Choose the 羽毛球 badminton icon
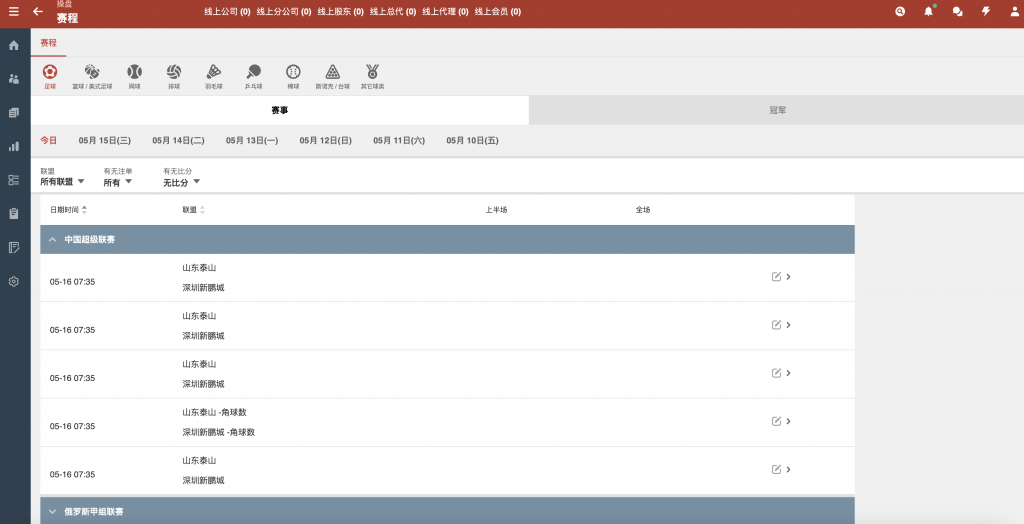 214,75
